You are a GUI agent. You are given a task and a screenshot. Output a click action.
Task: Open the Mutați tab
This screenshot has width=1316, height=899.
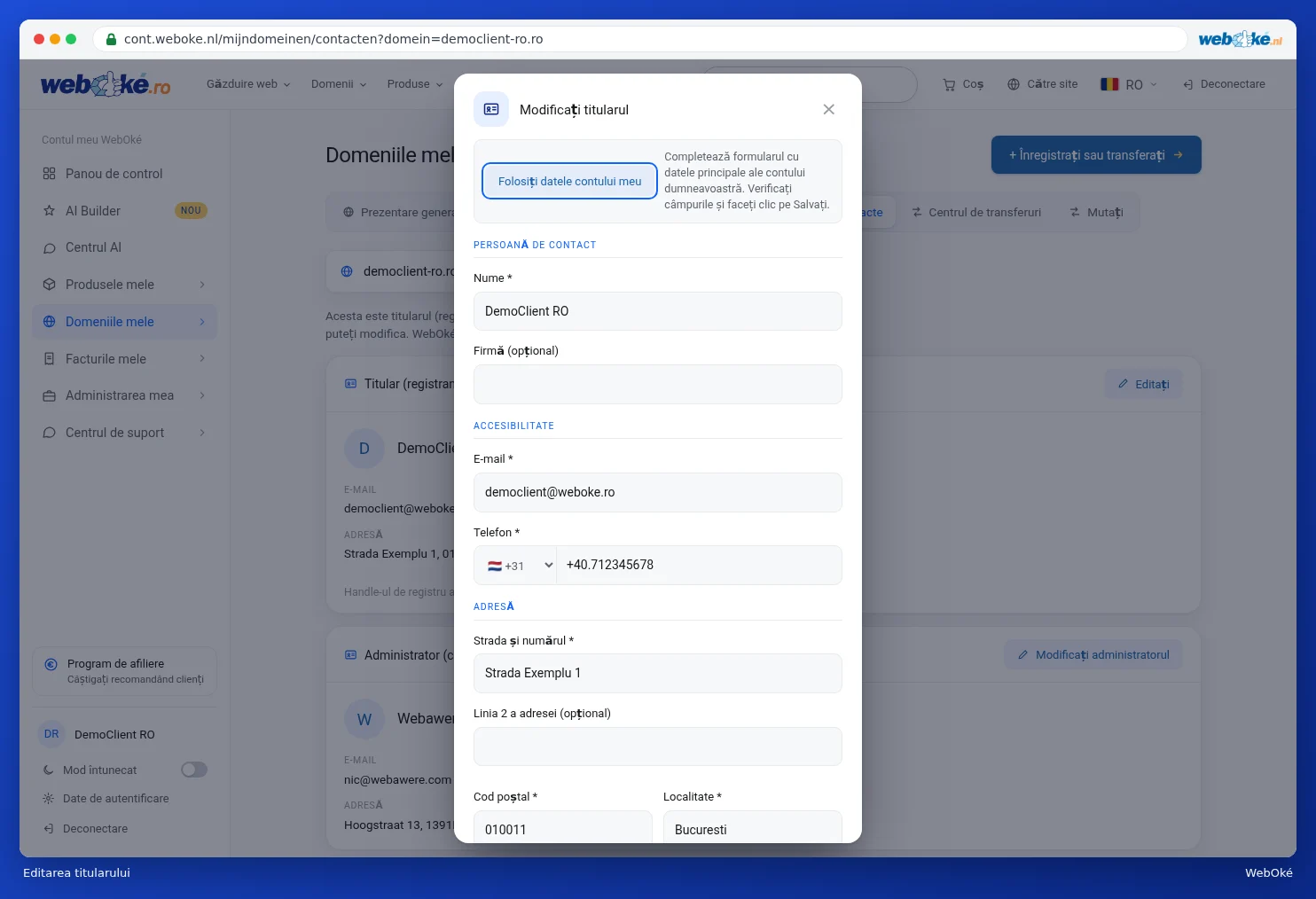click(1096, 213)
